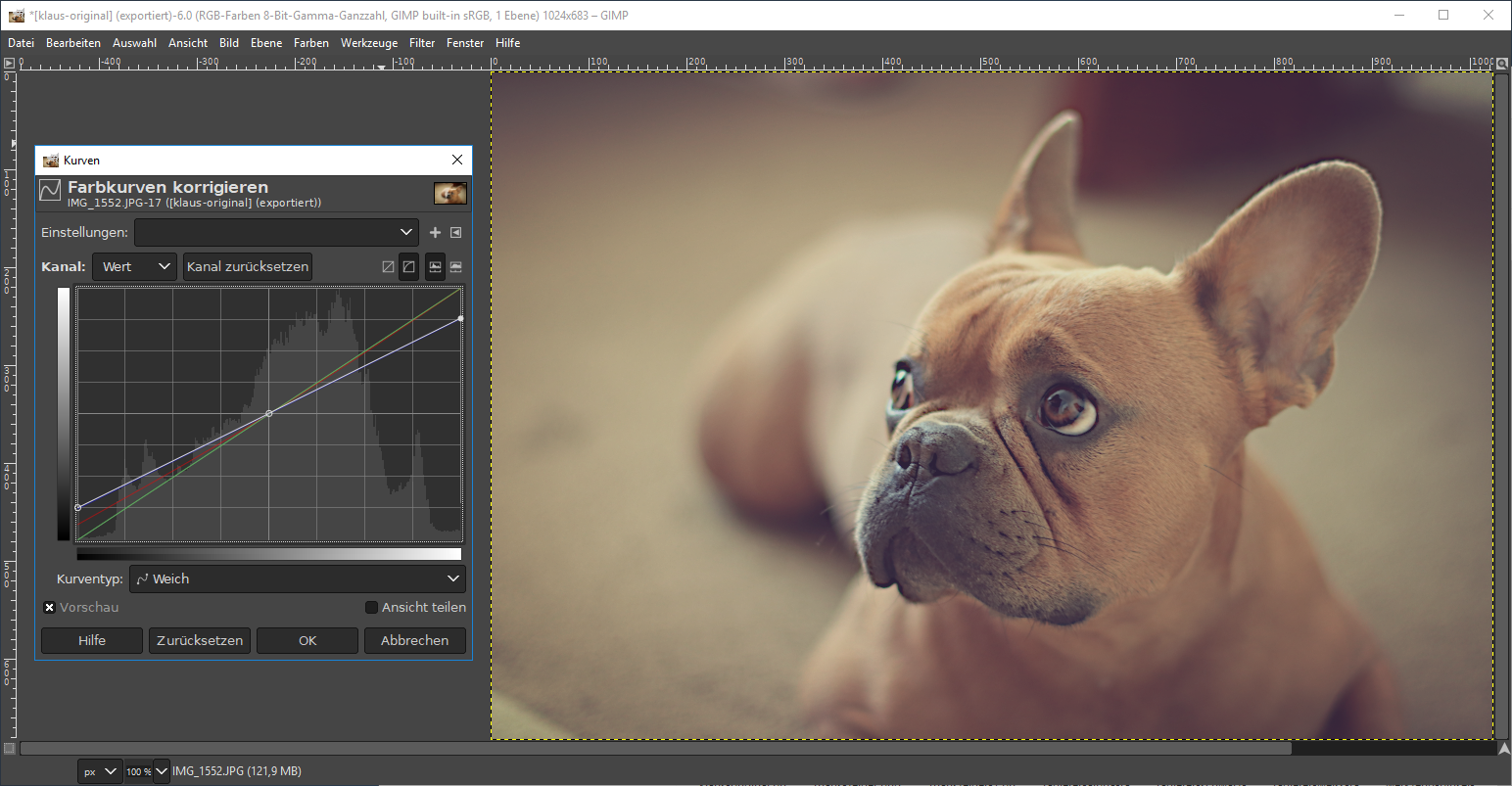
Task: Click the quick mask toggle at bottom left
Action: tap(9, 749)
